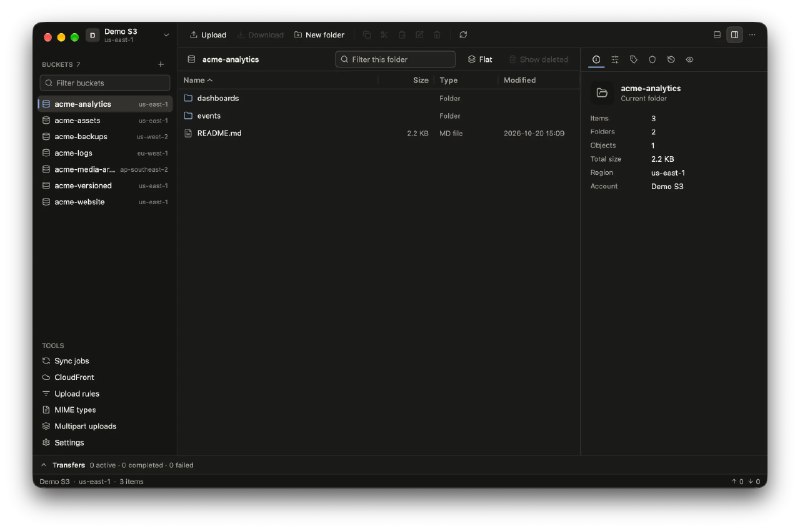Click the CloudFront cloud icon

(46, 377)
